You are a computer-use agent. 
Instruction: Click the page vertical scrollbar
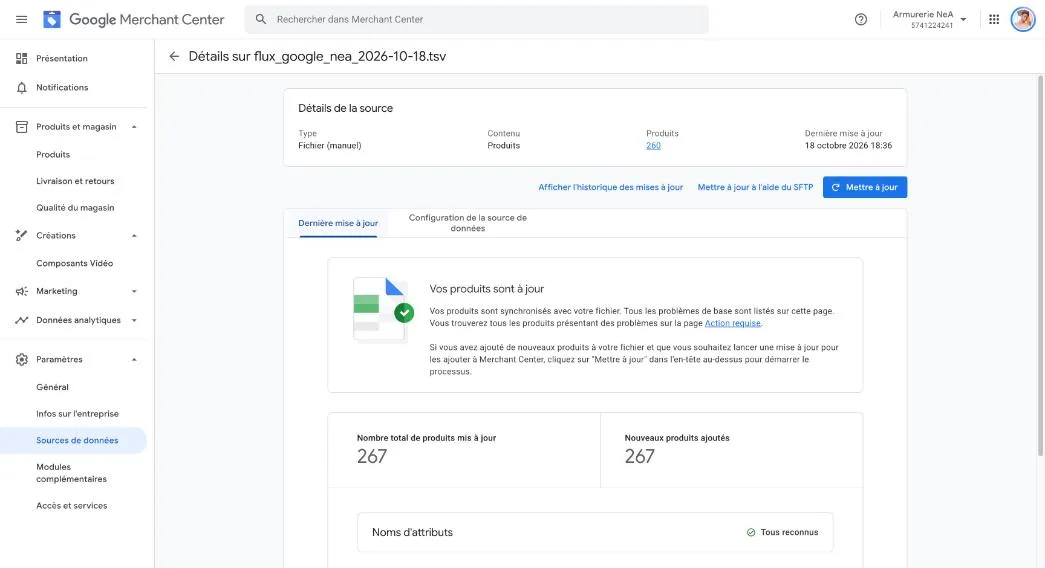(x=1040, y=267)
